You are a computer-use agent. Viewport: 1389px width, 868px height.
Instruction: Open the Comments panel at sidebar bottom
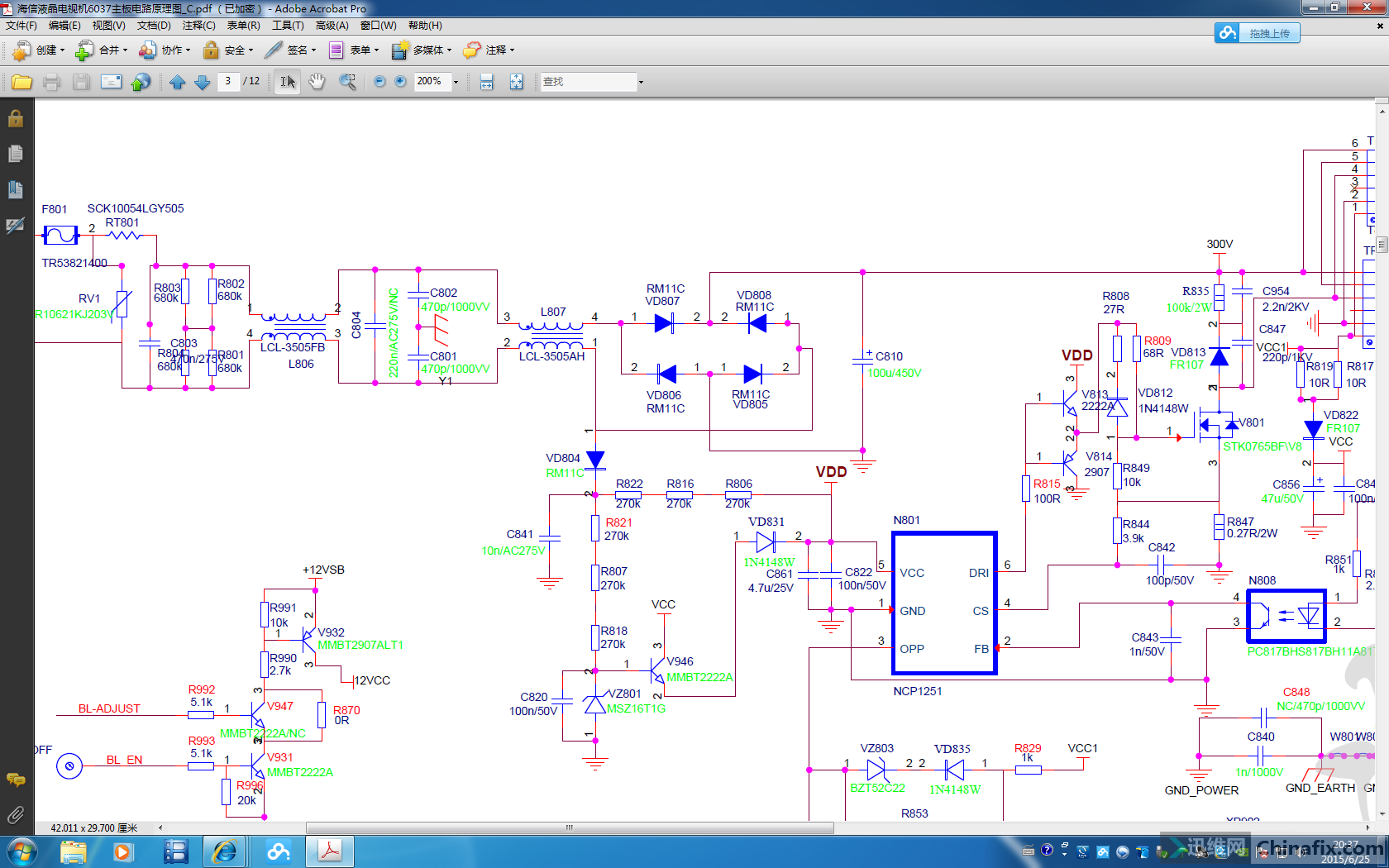point(16,780)
